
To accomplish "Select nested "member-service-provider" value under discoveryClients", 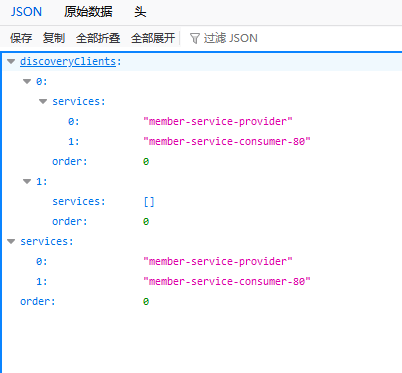I will click(x=218, y=121).
